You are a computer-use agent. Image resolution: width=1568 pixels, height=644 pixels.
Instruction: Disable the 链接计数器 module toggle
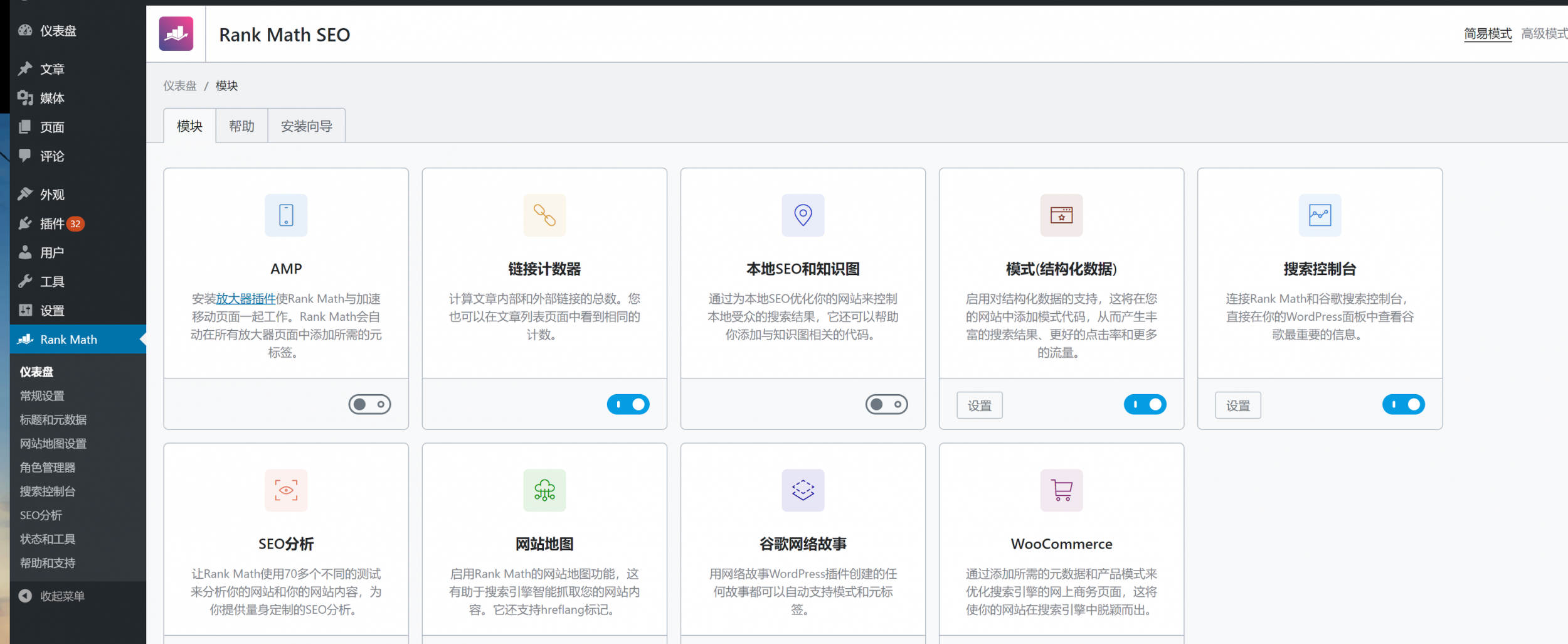628,404
